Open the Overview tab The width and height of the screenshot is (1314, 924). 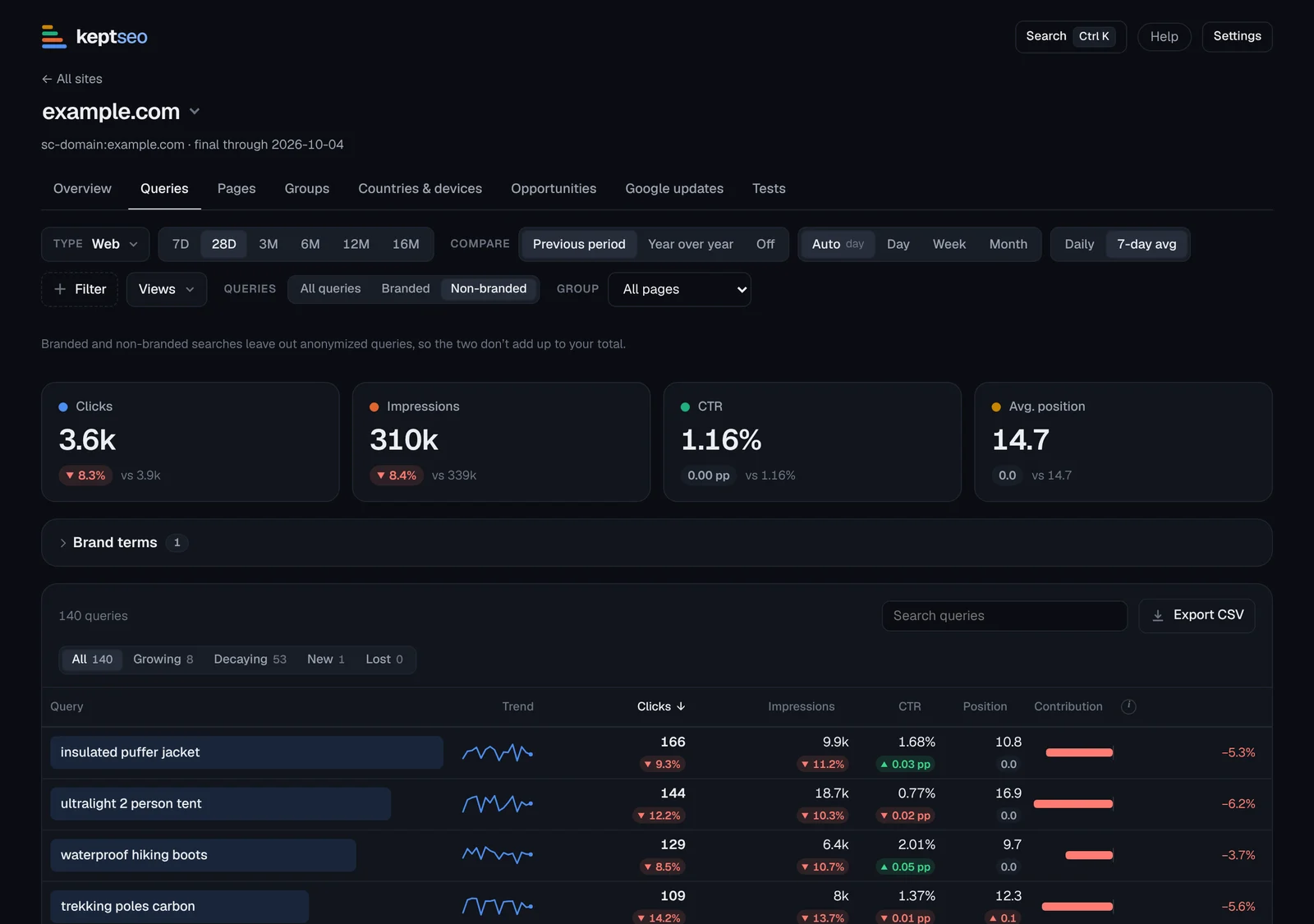82,189
